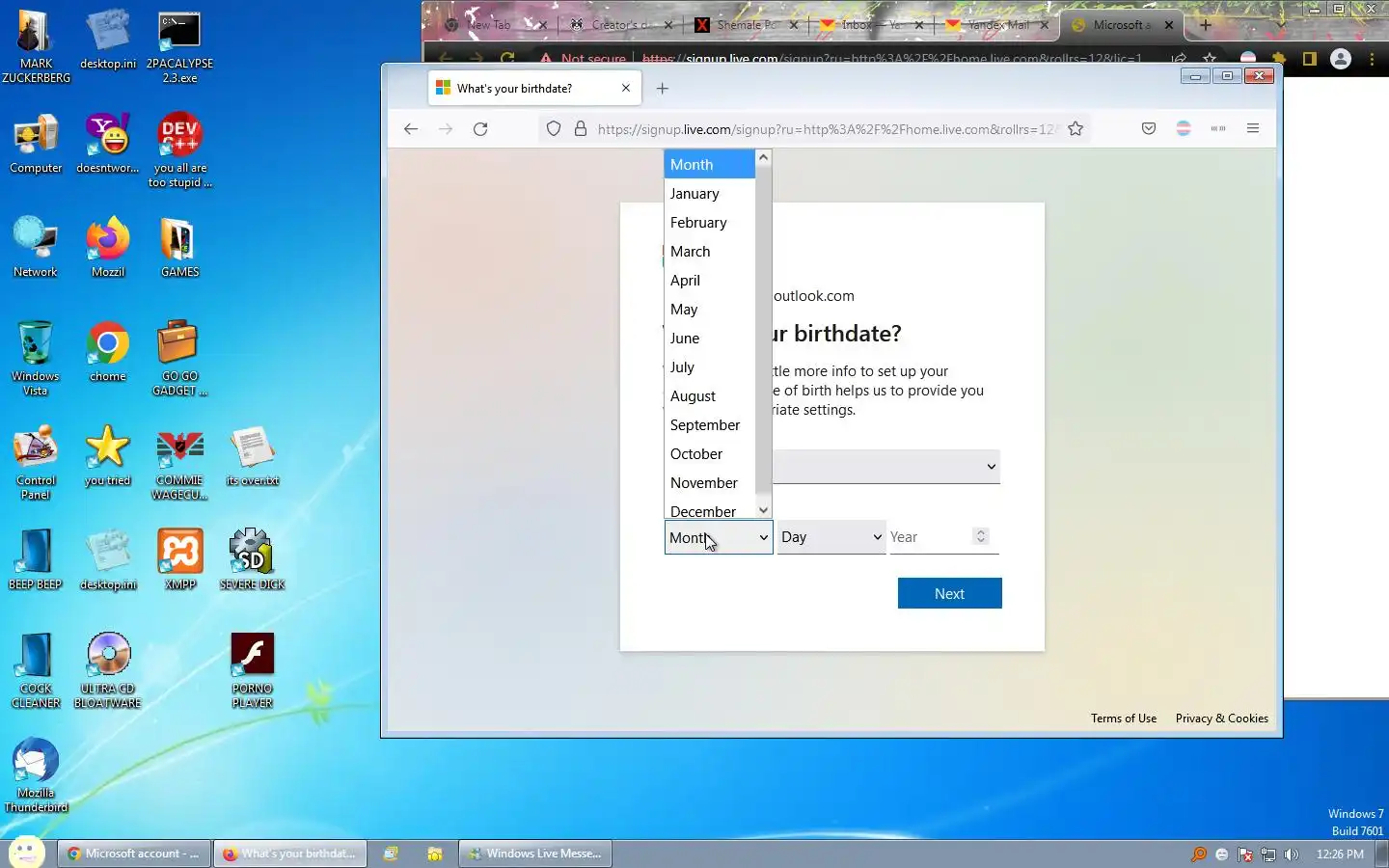This screenshot has height=868, width=1389.
Task: Open the tracking protection shield icon
Action: point(554,128)
